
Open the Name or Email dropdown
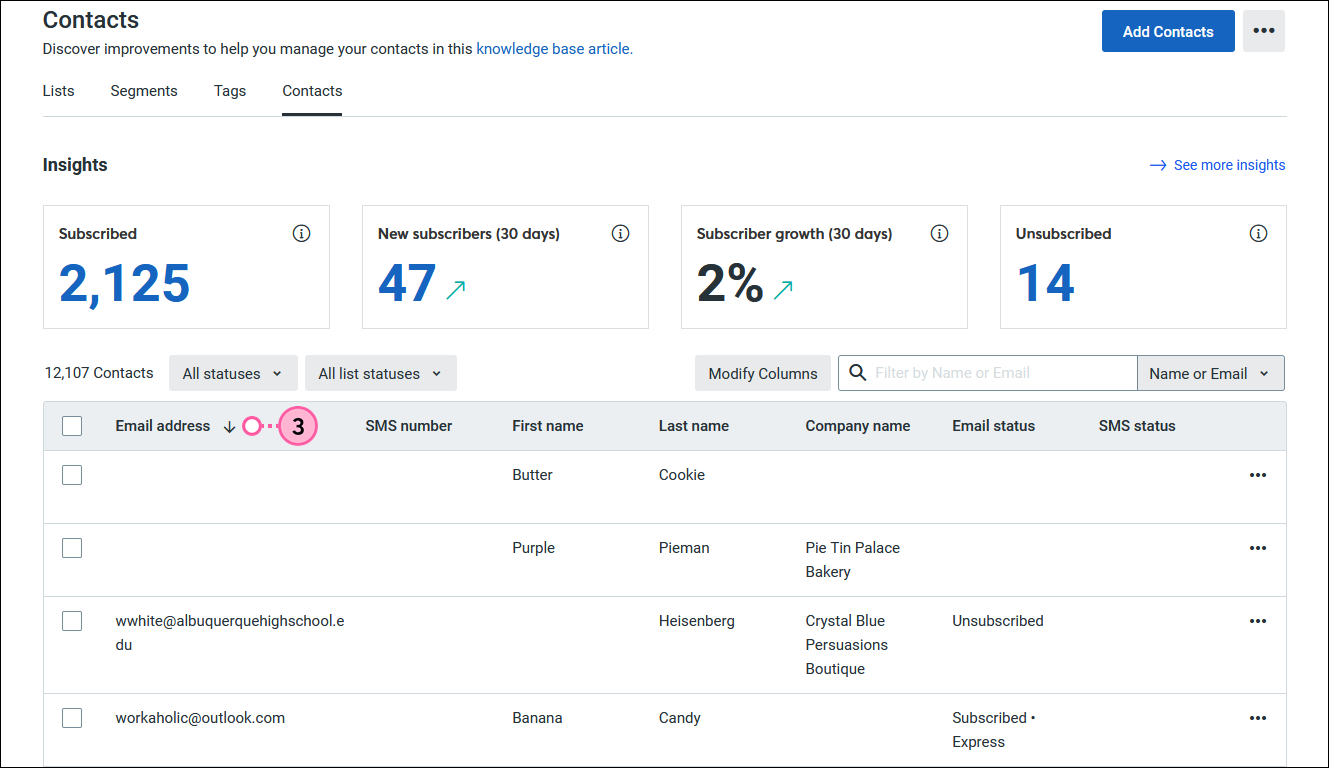(1210, 373)
